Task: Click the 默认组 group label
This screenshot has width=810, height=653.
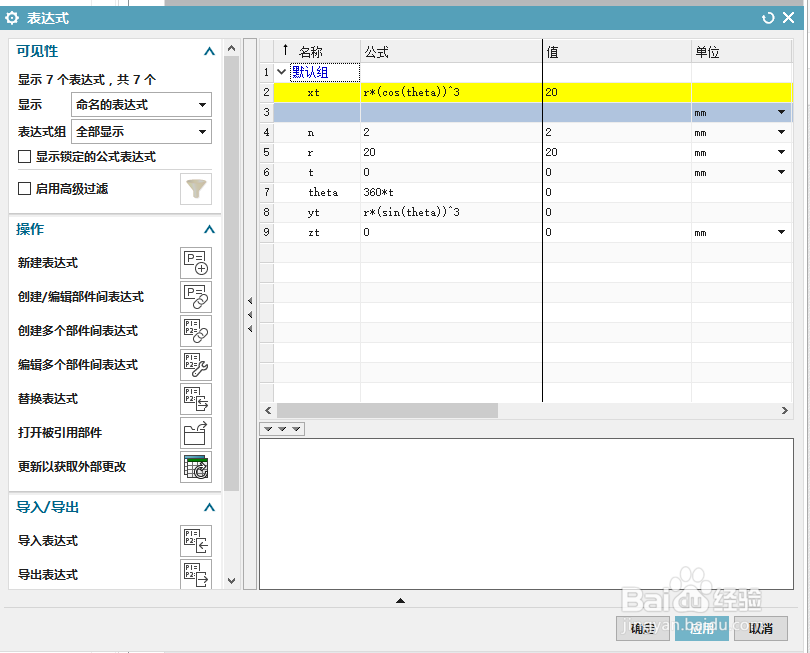Action: (310, 72)
